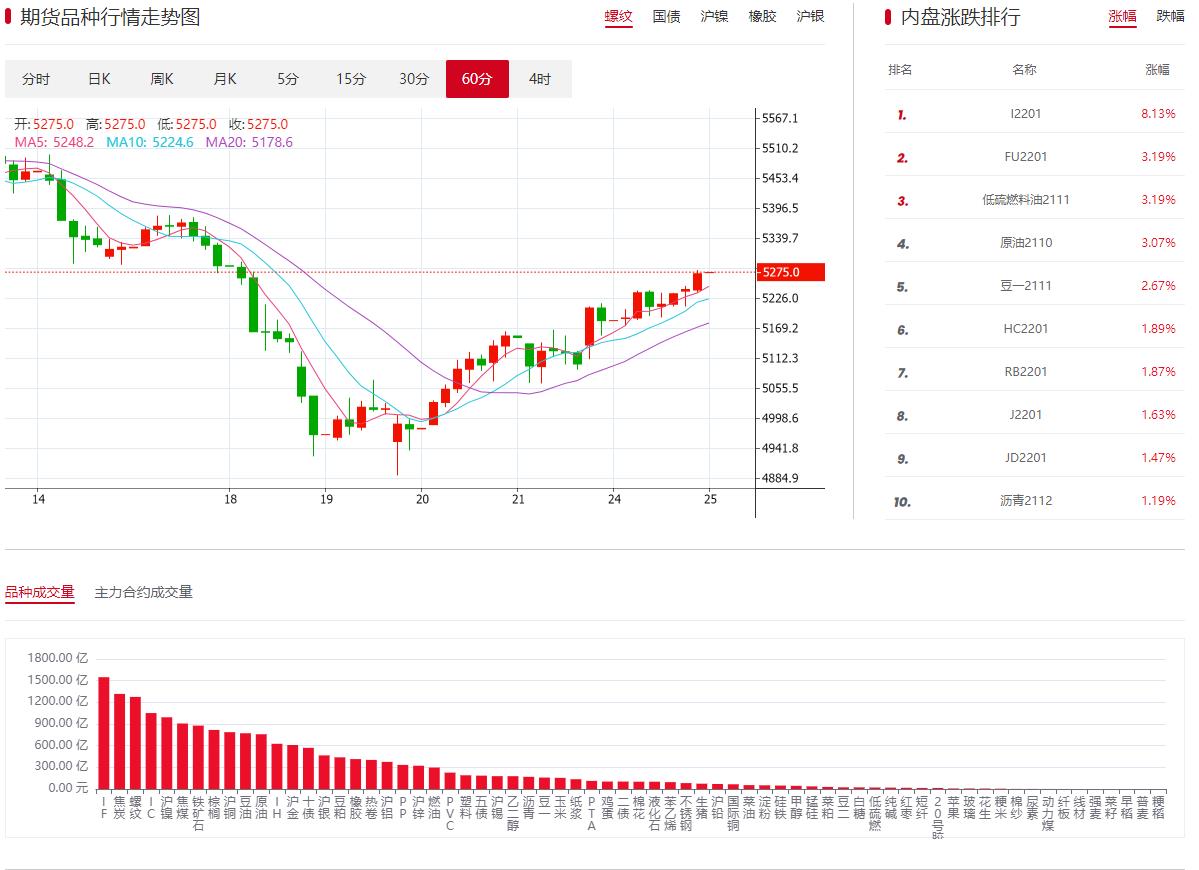Show 国债 futures chart
The width and height of the screenshot is (1199, 870).
coord(666,16)
